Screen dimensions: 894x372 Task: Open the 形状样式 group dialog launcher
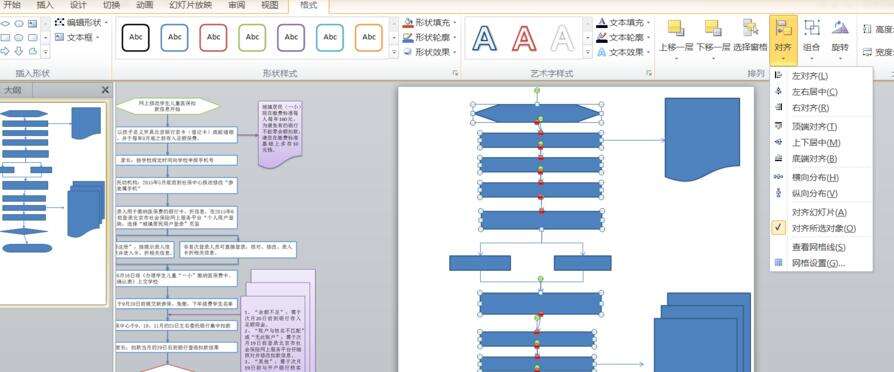click(x=455, y=74)
